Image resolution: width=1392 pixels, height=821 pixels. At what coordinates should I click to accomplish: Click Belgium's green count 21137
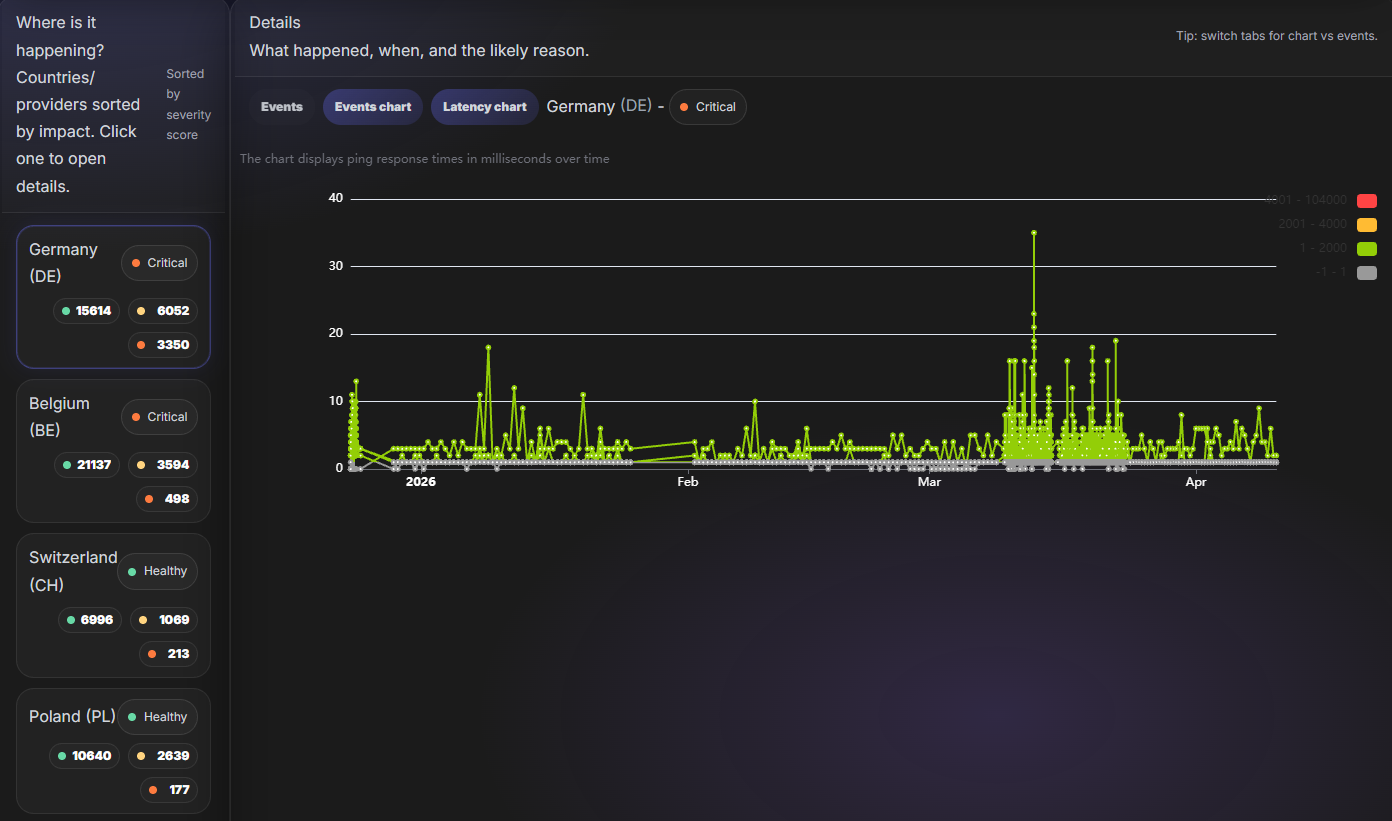[x=86, y=465]
